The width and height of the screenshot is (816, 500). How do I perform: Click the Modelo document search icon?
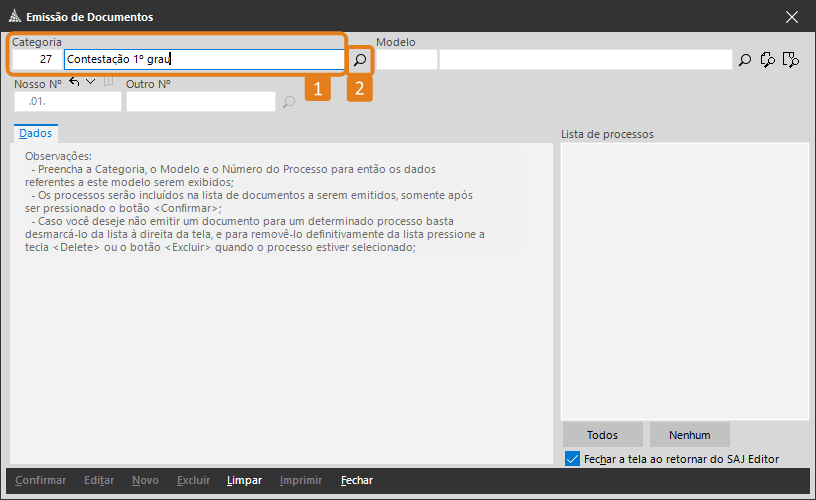click(791, 60)
